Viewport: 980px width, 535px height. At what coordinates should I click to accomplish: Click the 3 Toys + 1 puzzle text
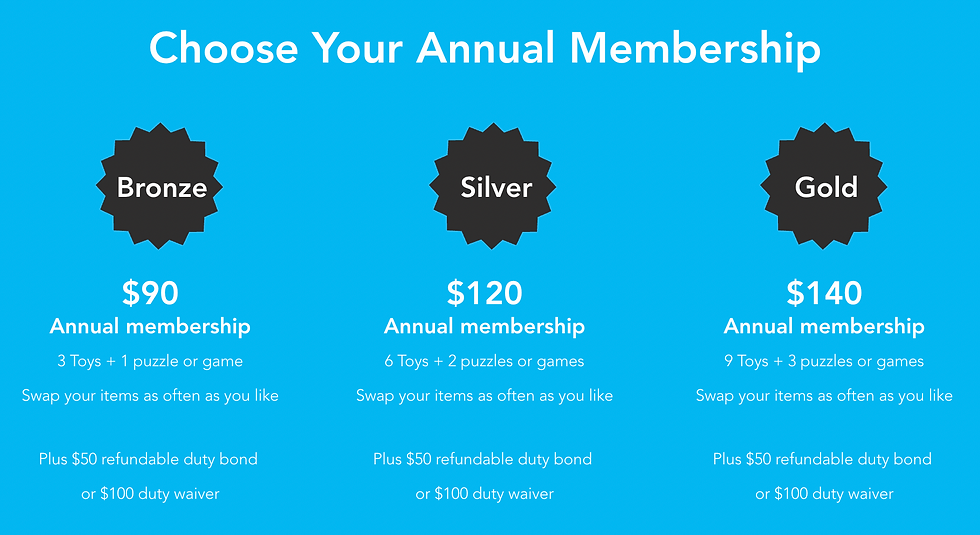point(150,361)
